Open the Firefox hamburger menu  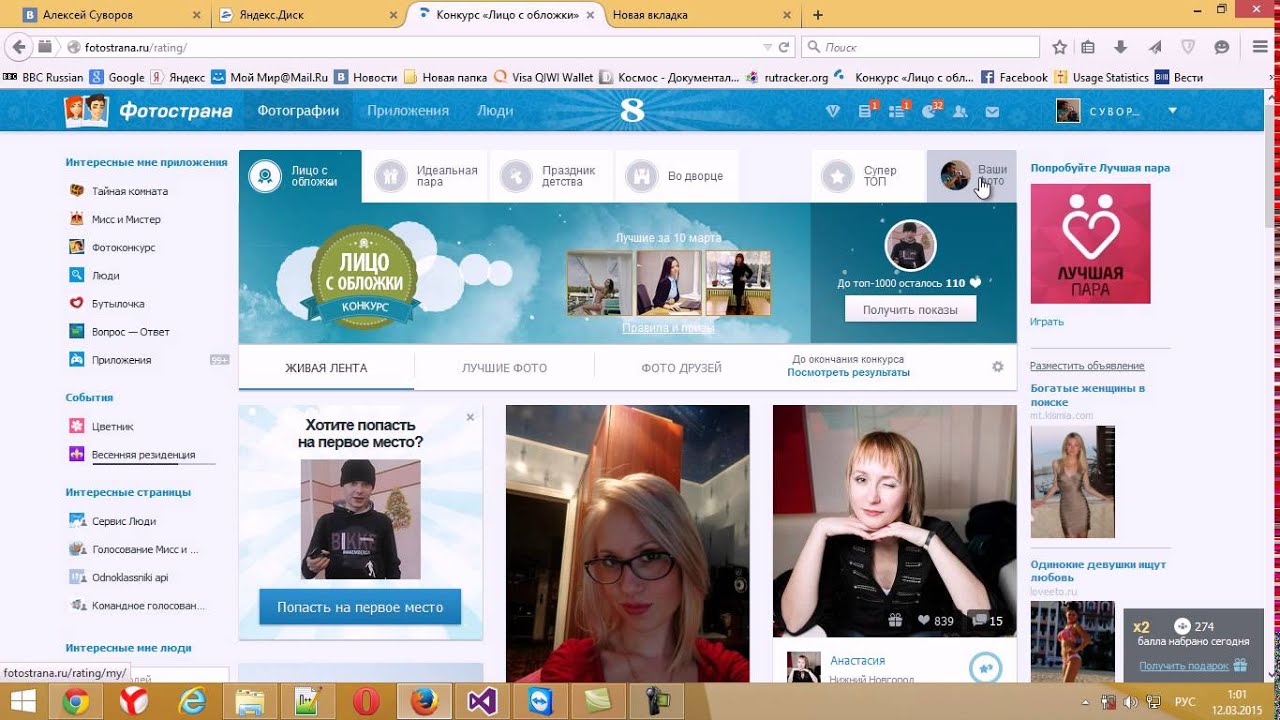click(1260, 47)
